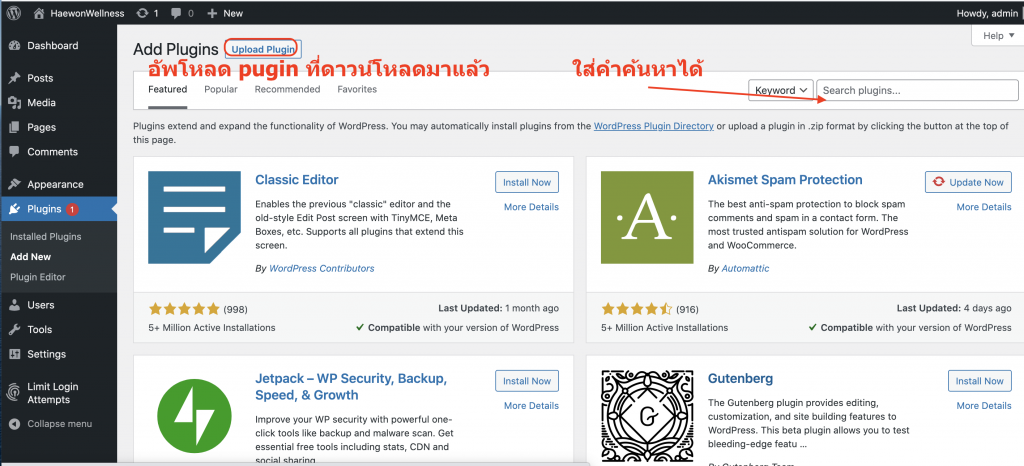Screen dimensions: 1024x466
Task: Click the New plus item in admin bar
Action: (224, 13)
